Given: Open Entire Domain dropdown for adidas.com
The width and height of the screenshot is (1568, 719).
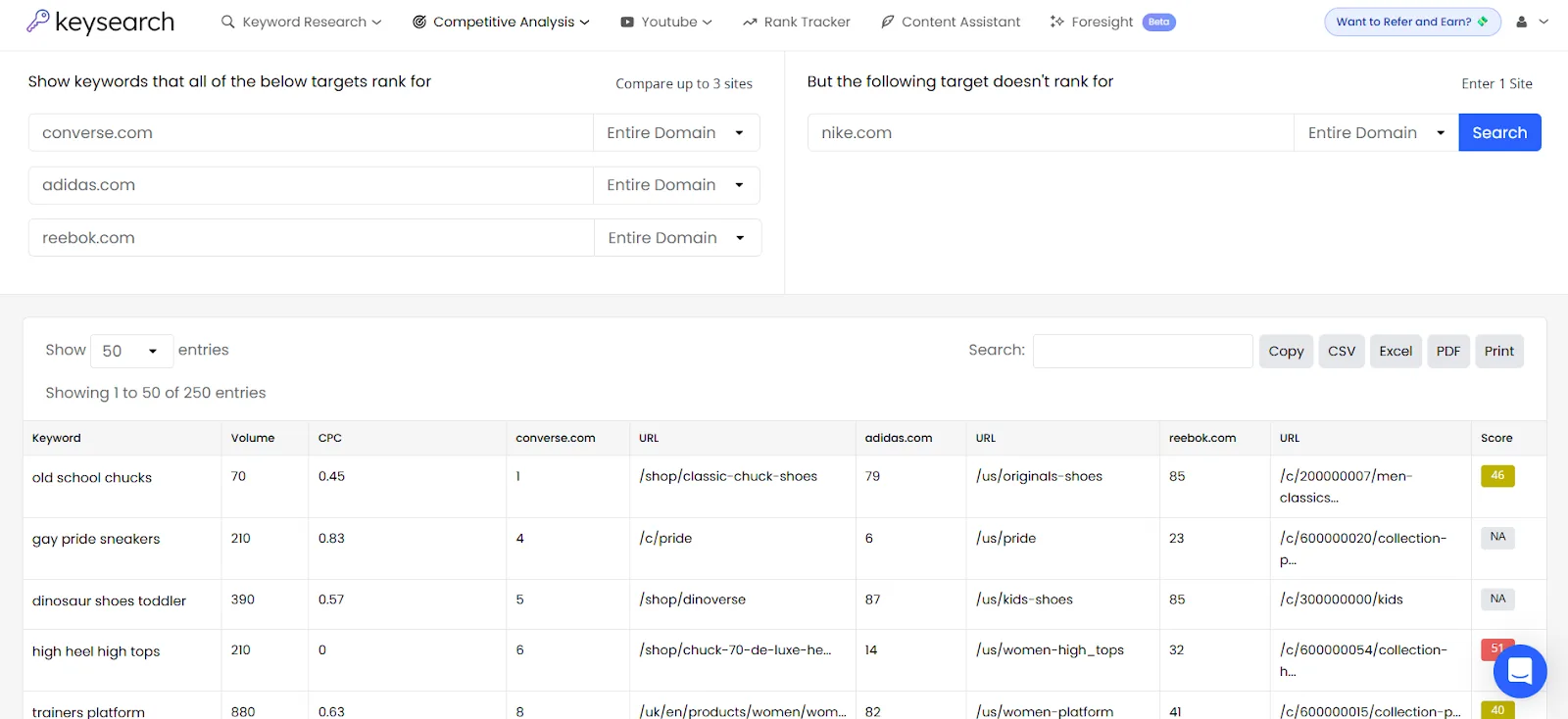Looking at the screenshot, I should [x=676, y=185].
